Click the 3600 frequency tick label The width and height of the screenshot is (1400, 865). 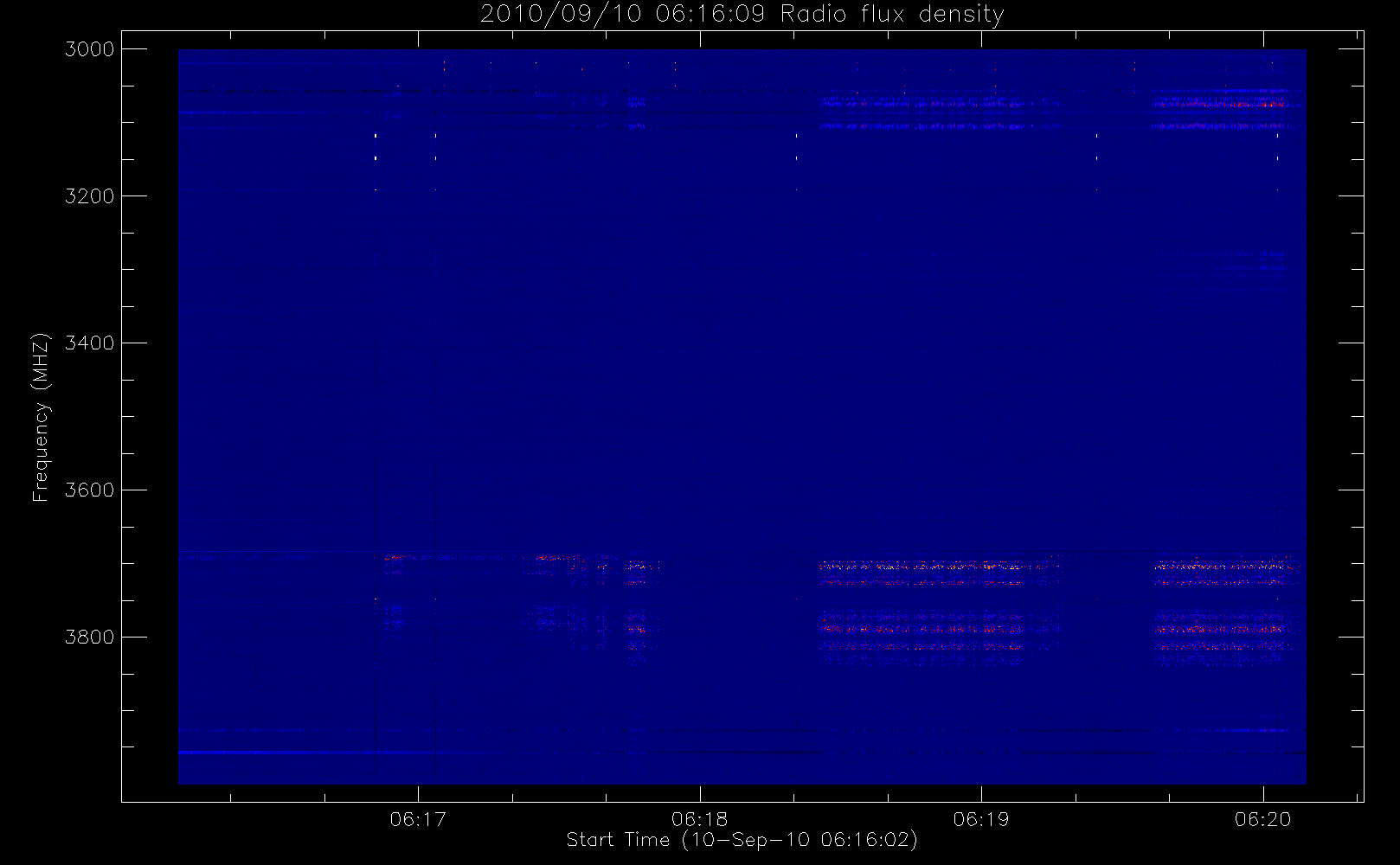pyautogui.click(x=90, y=490)
